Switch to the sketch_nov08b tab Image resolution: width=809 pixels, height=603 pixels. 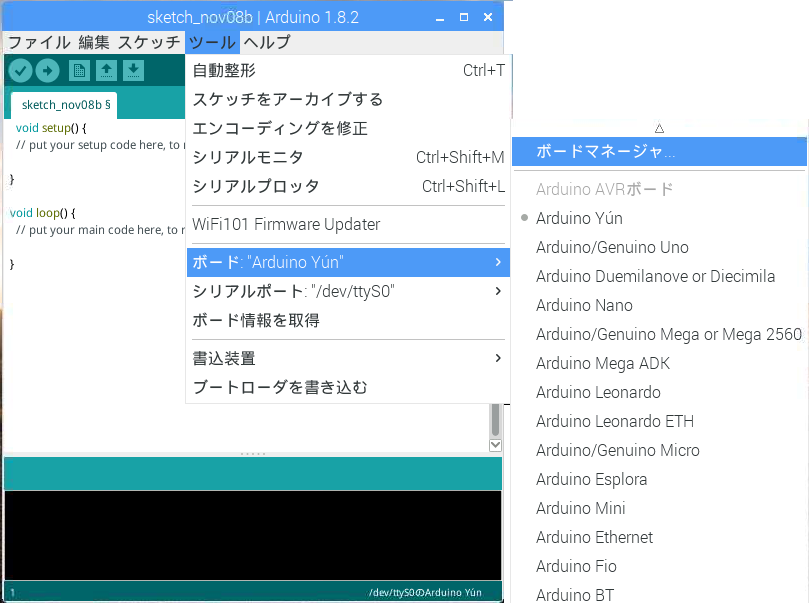pyautogui.click(x=64, y=105)
